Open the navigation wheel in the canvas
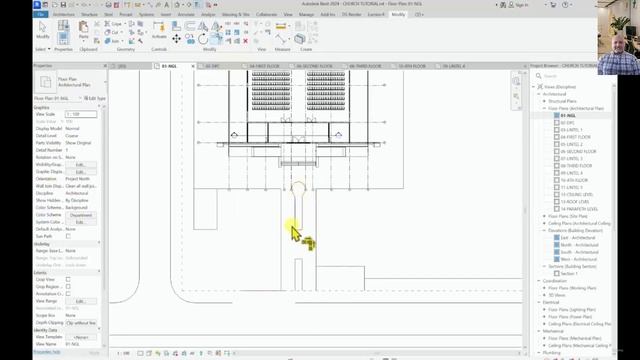This screenshot has width=640, height=360. click(516, 81)
